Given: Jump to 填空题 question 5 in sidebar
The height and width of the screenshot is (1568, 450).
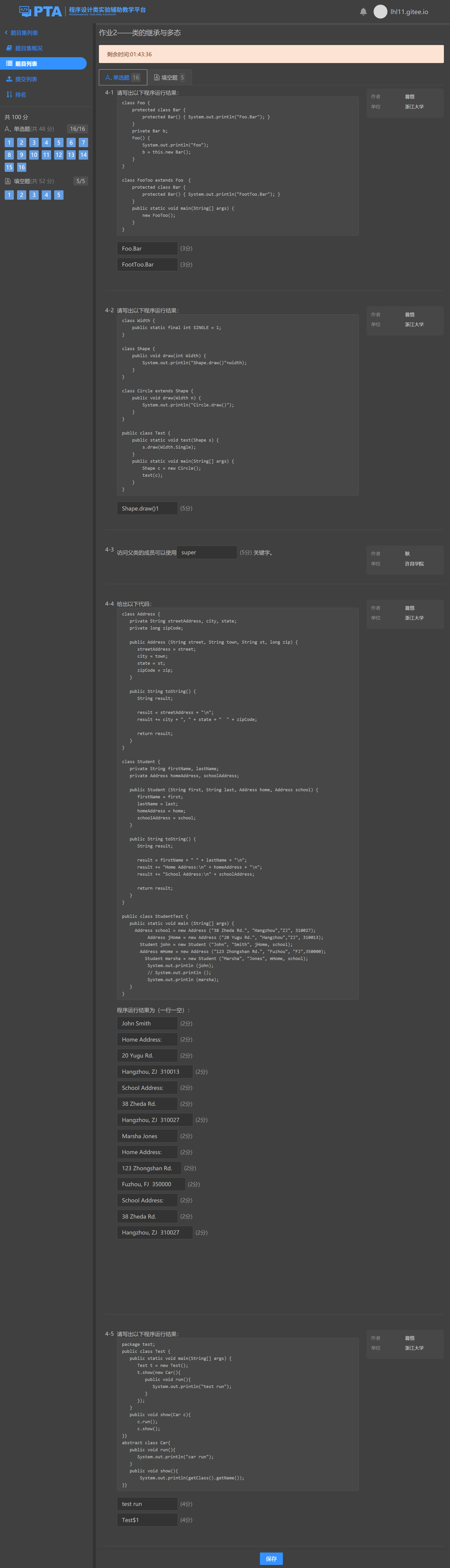Looking at the screenshot, I should [x=58, y=195].
